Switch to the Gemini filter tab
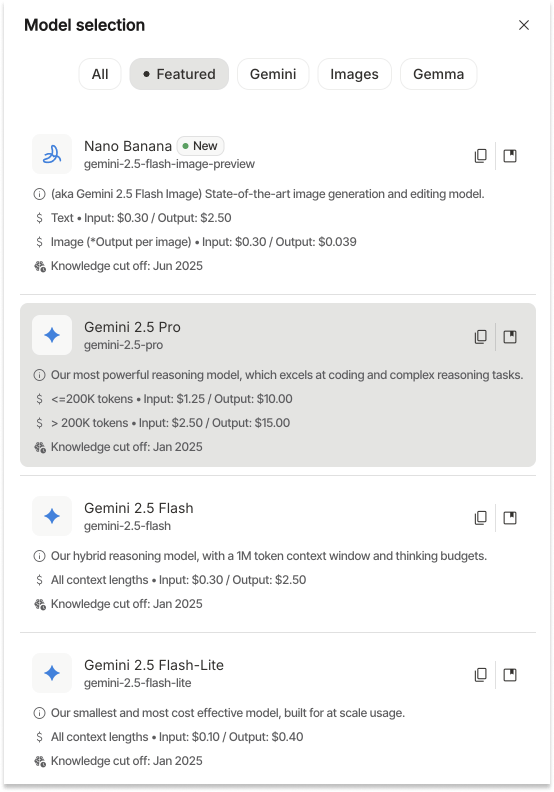The width and height of the screenshot is (554, 792). point(273,74)
